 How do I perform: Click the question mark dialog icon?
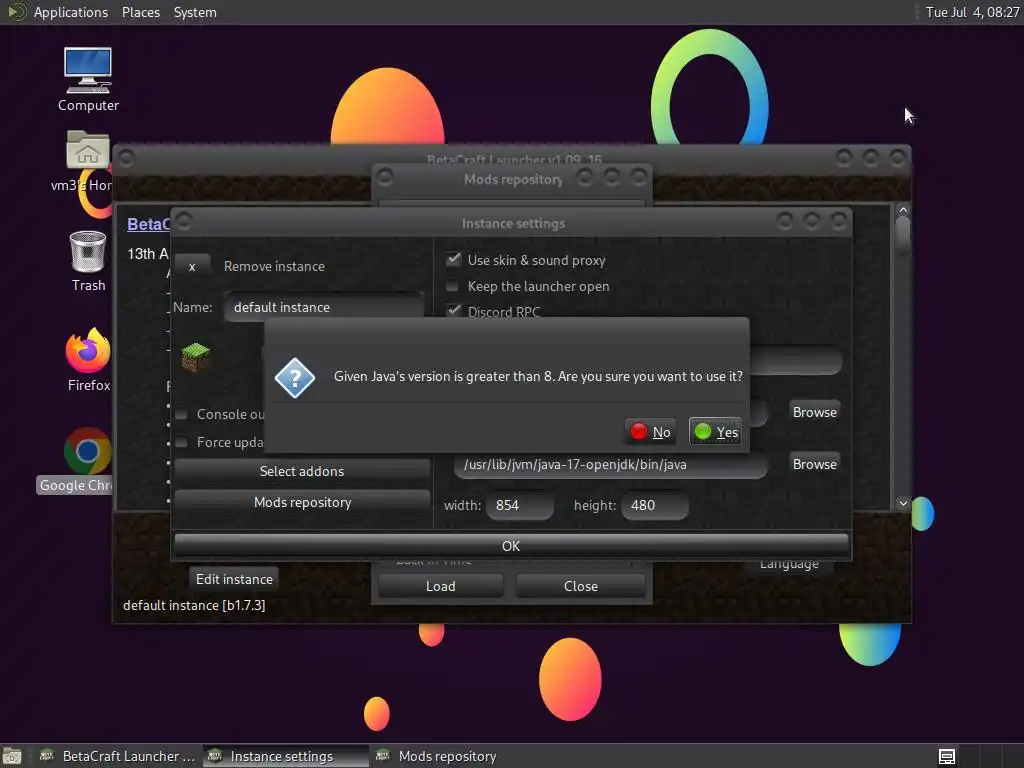[295, 377]
